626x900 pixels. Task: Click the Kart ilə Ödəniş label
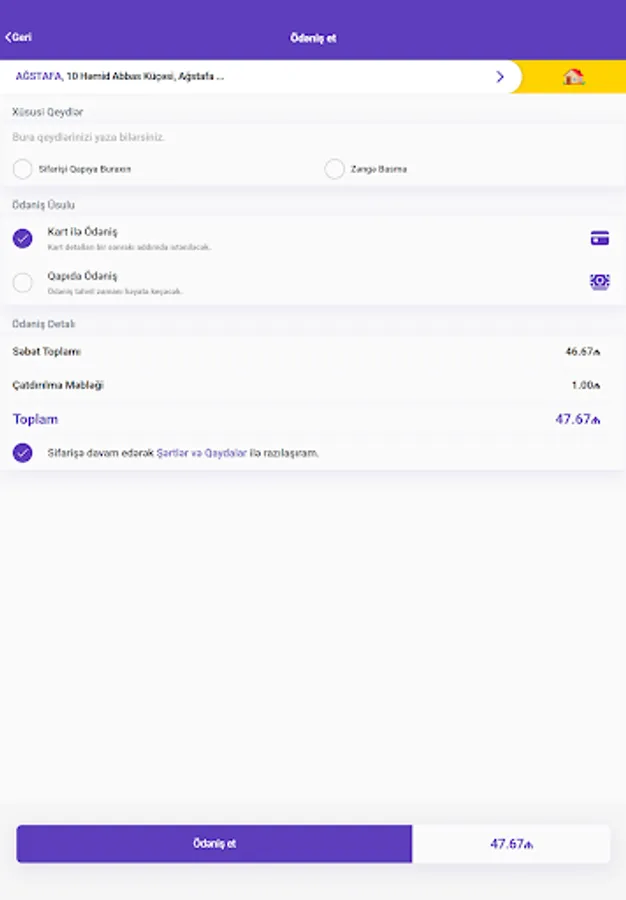pos(83,232)
